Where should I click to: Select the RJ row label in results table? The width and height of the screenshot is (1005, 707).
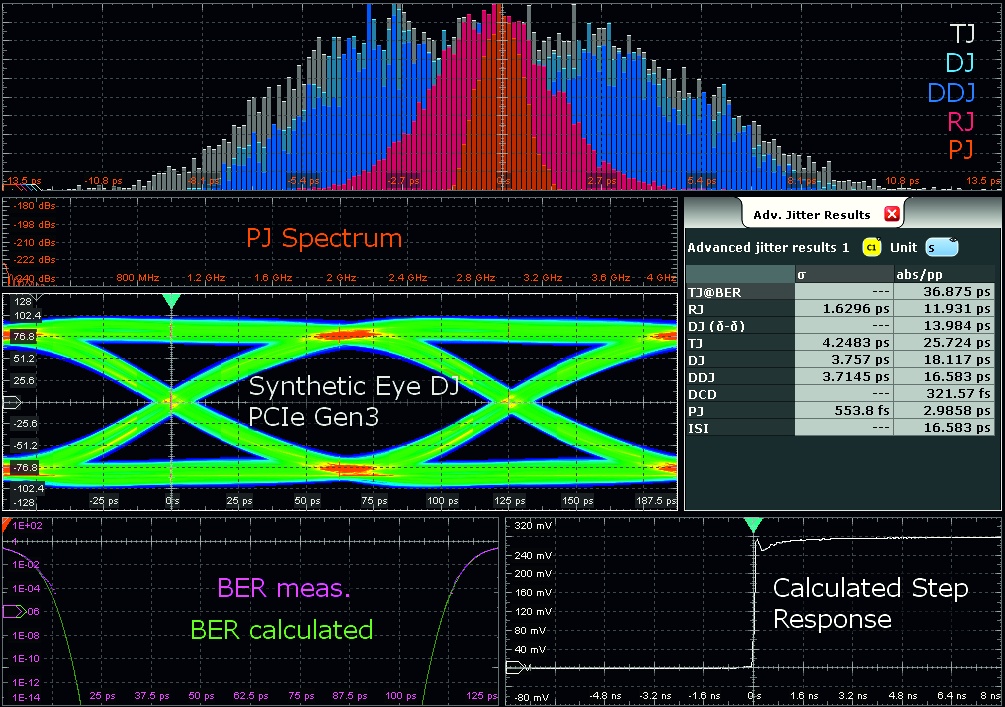[740, 309]
